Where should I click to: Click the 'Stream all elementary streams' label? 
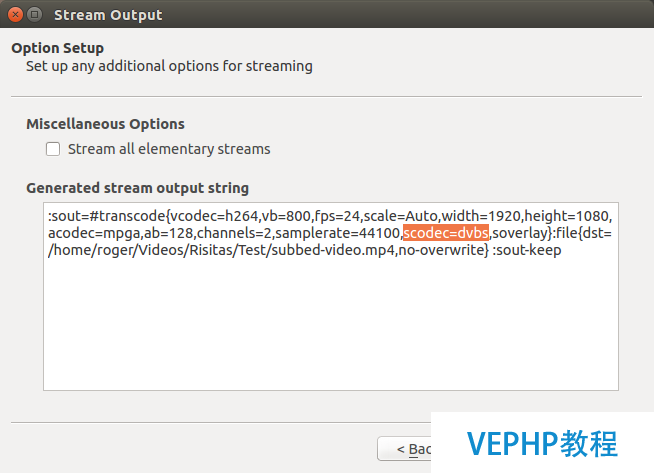[169, 149]
